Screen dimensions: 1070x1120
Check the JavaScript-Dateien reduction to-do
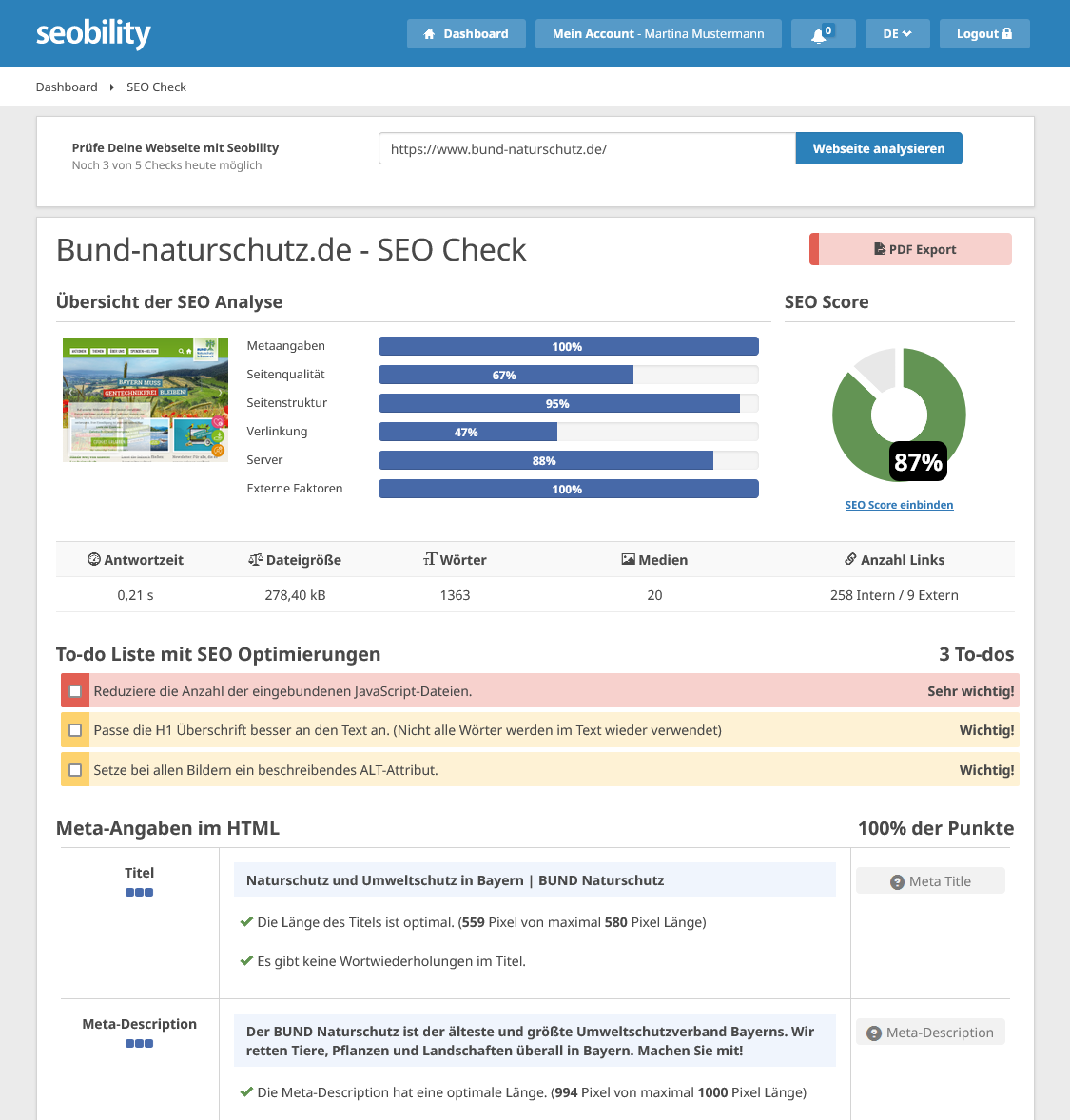click(x=75, y=691)
